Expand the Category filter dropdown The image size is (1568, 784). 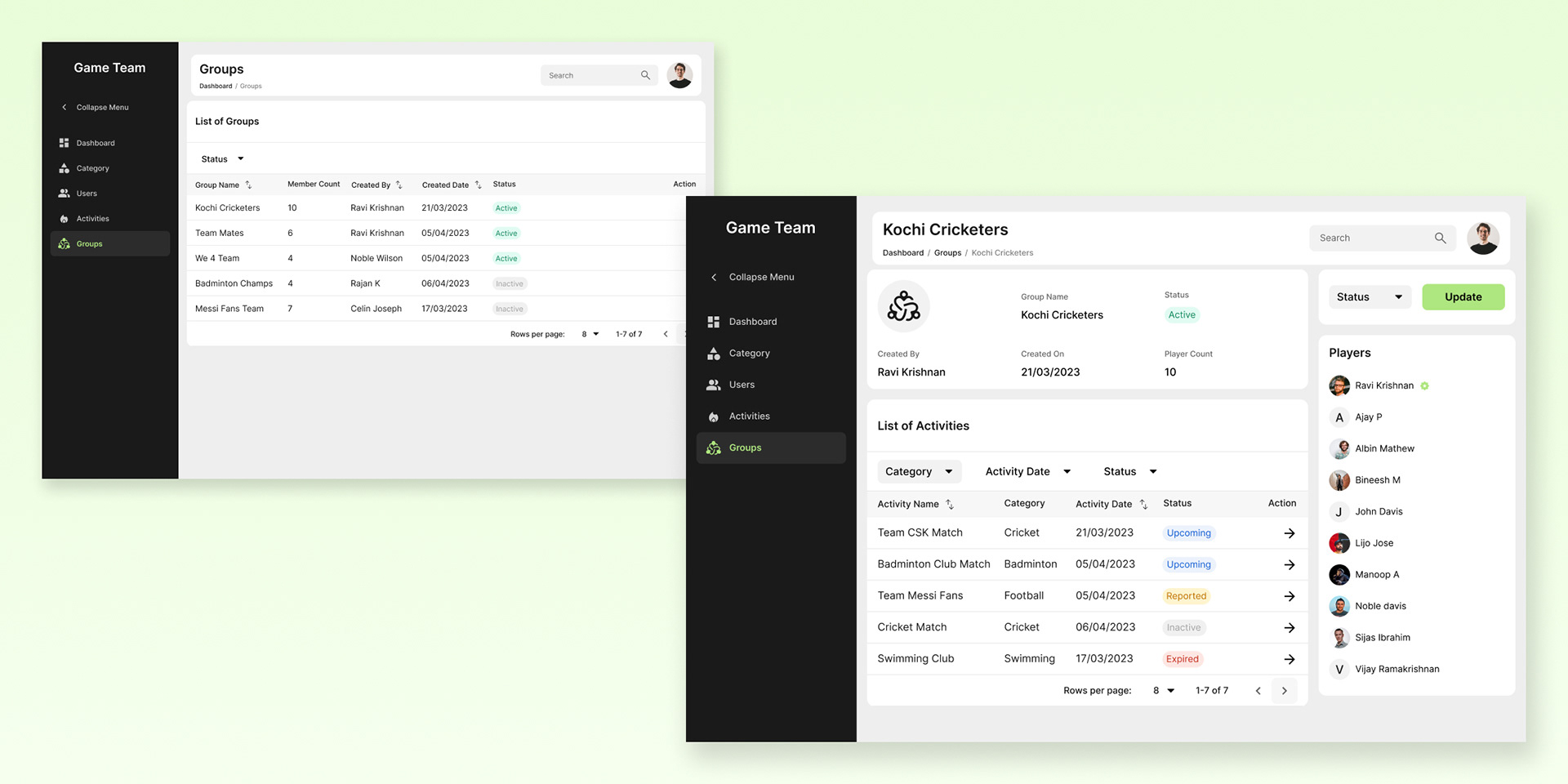point(920,471)
